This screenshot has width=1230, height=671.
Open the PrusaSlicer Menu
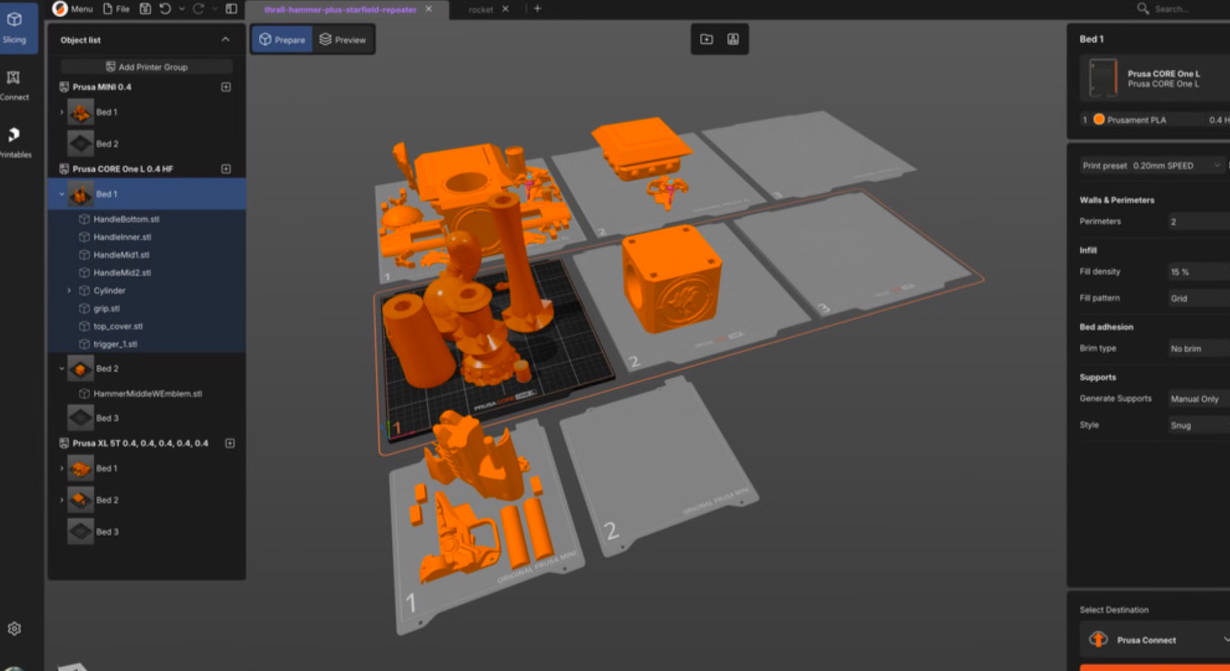click(73, 9)
